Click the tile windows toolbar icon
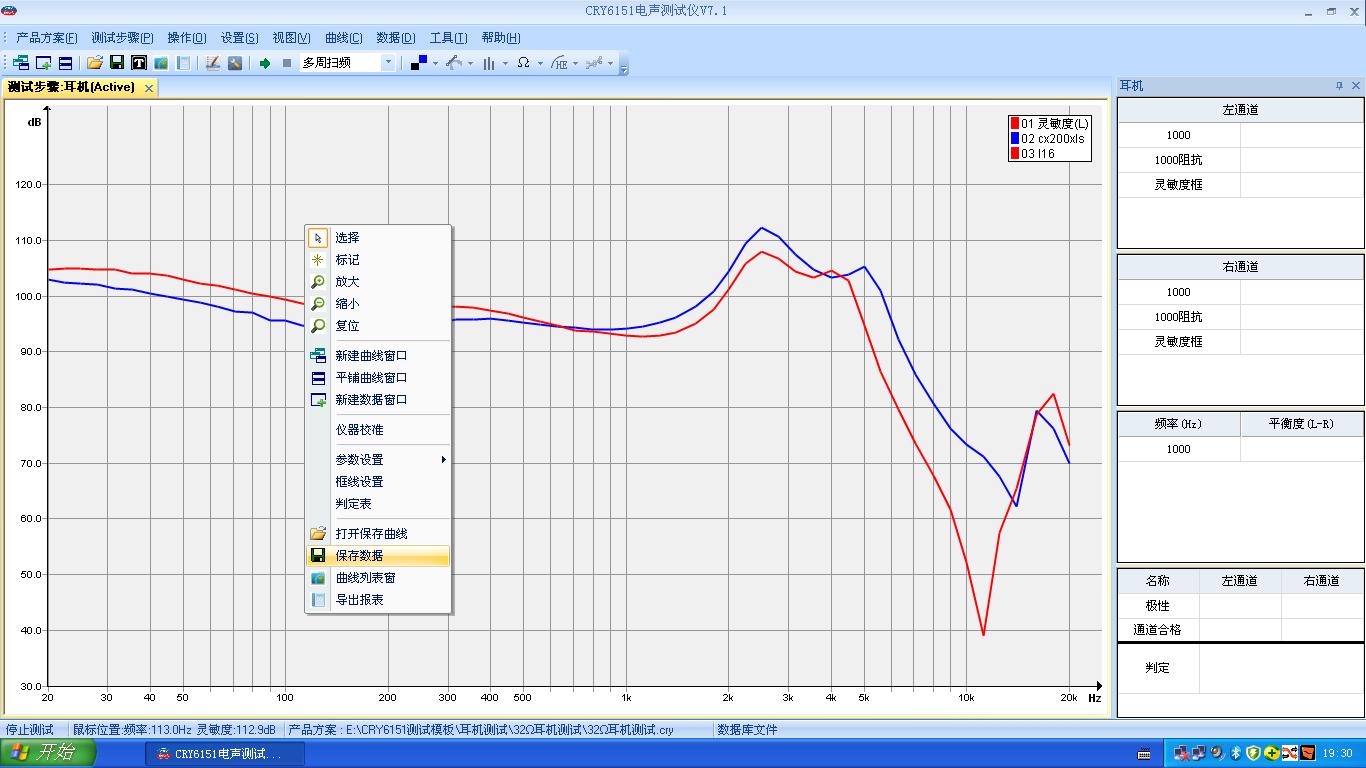 (65, 63)
